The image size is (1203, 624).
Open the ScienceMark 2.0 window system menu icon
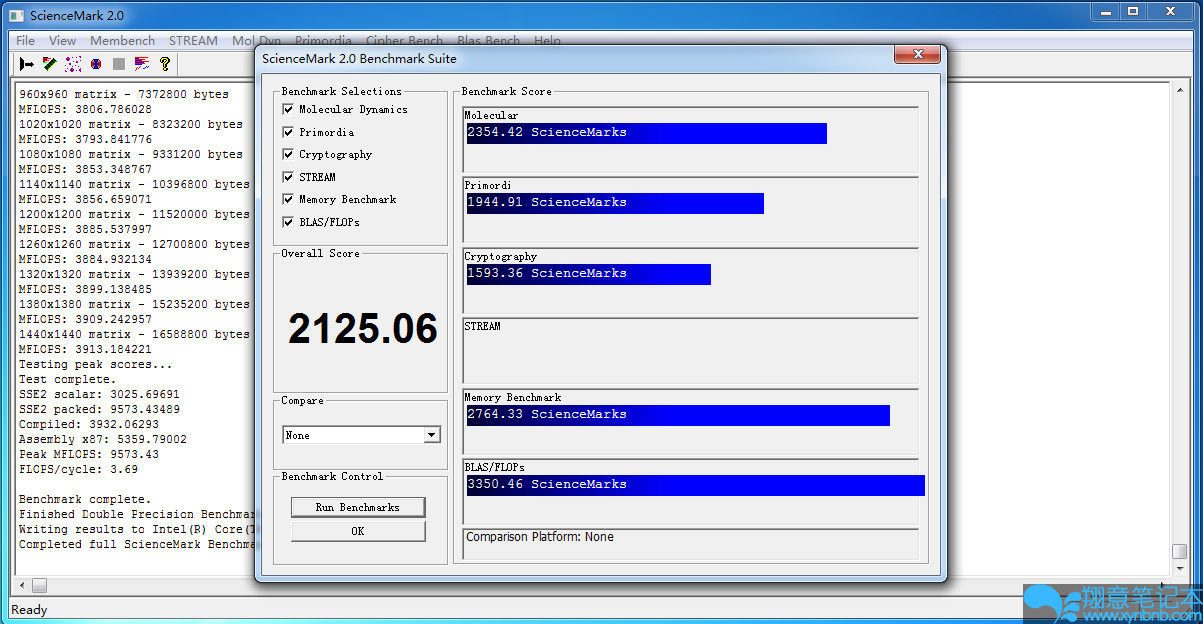pyautogui.click(x=16, y=15)
